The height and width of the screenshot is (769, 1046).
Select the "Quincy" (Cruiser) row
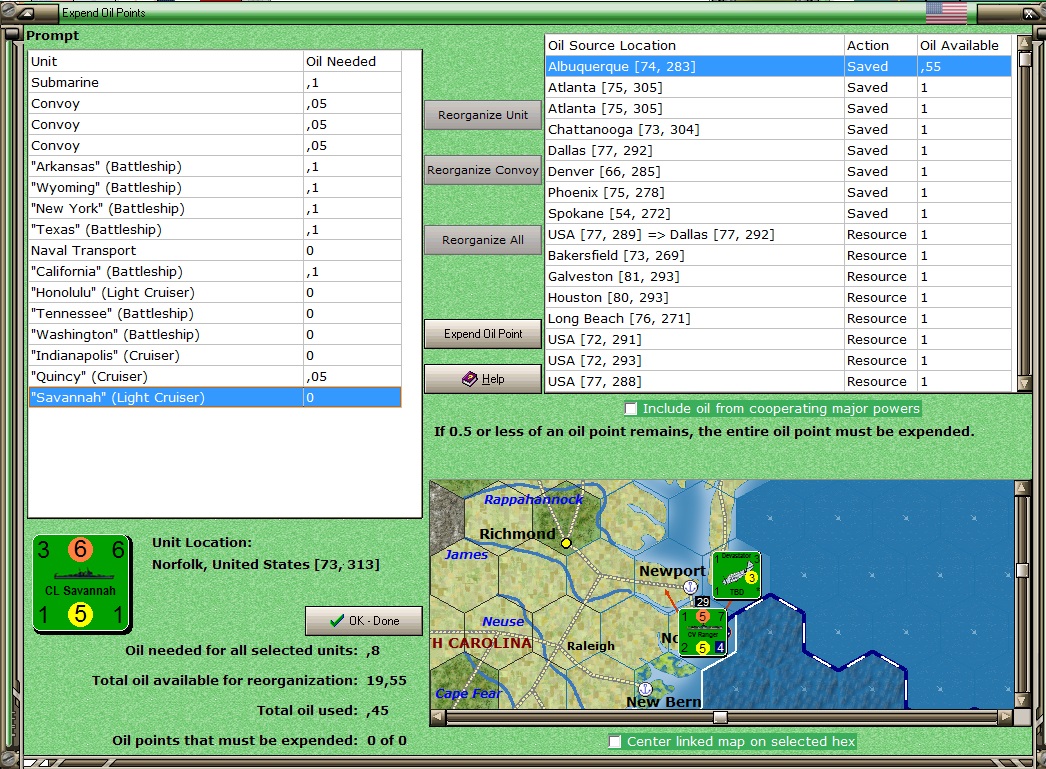[215, 377]
